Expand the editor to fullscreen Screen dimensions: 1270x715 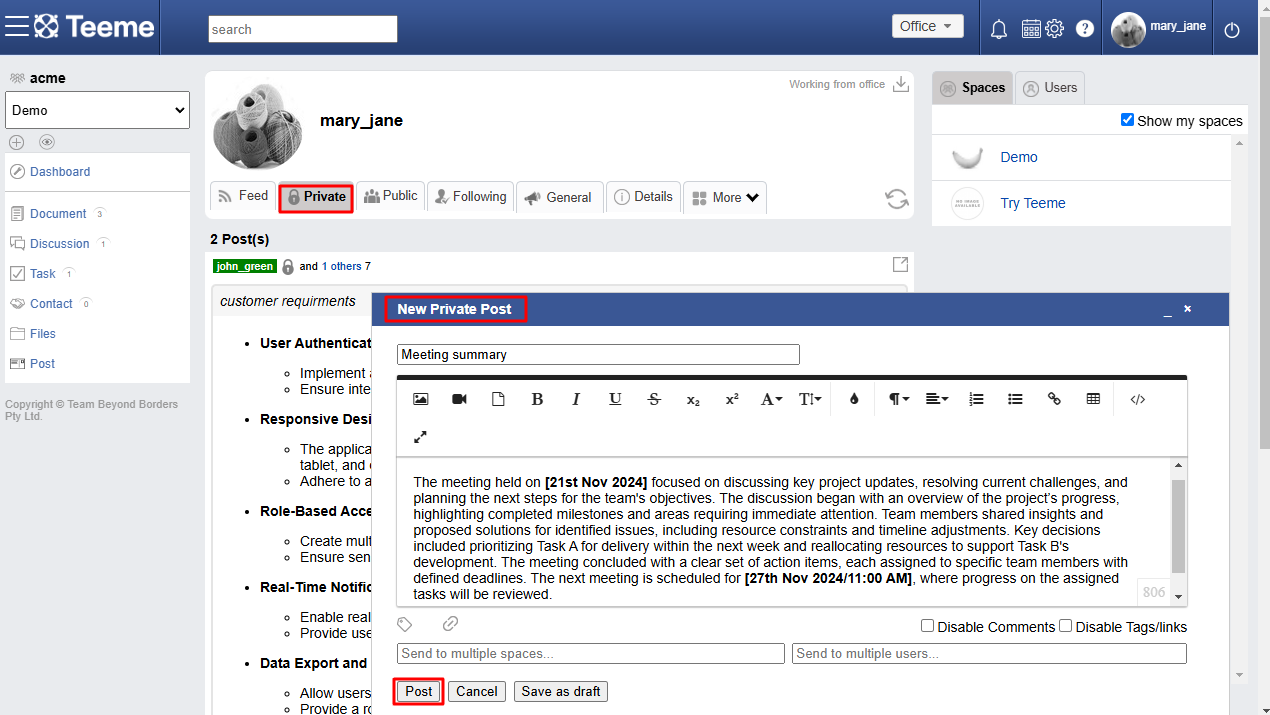click(x=420, y=437)
